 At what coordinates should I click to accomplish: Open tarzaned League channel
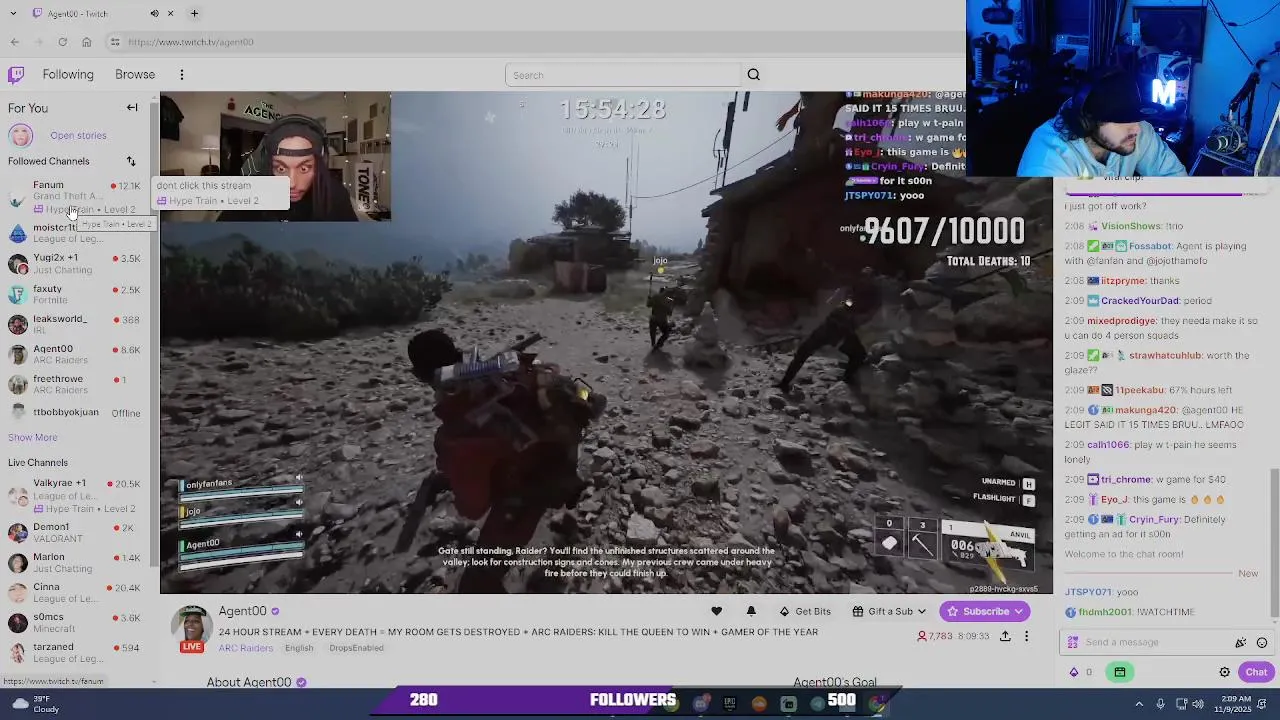coord(75,652)
